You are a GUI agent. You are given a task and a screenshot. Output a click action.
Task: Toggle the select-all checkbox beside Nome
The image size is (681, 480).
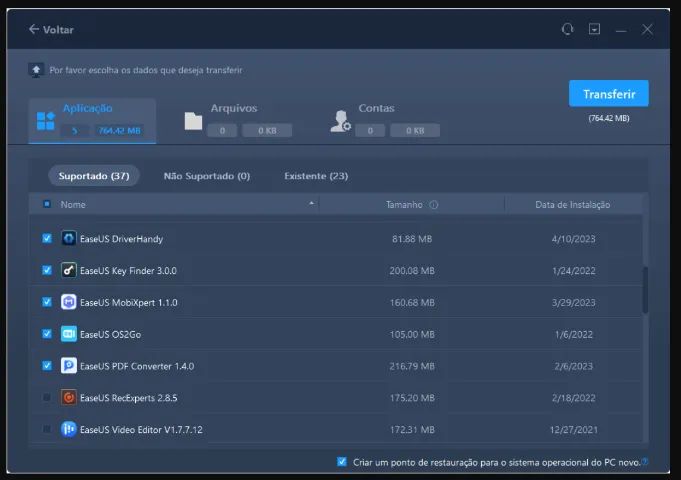coord(47,204)
